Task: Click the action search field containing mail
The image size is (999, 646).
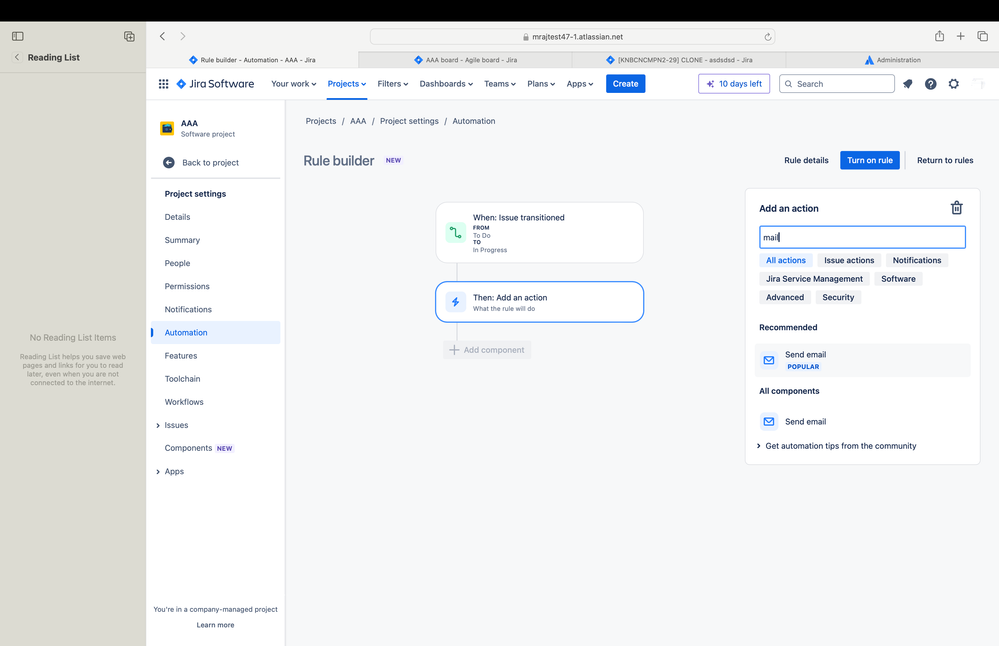Action: (862, 238)
